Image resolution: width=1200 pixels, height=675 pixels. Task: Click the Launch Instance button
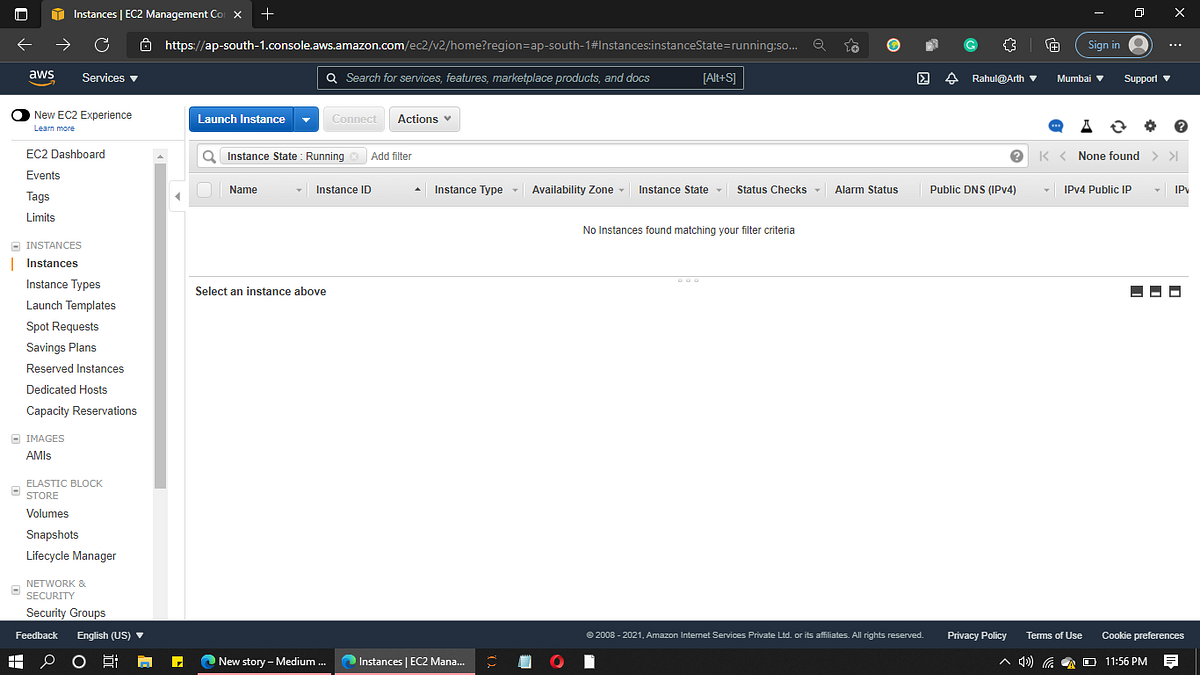tap(240, 118)
